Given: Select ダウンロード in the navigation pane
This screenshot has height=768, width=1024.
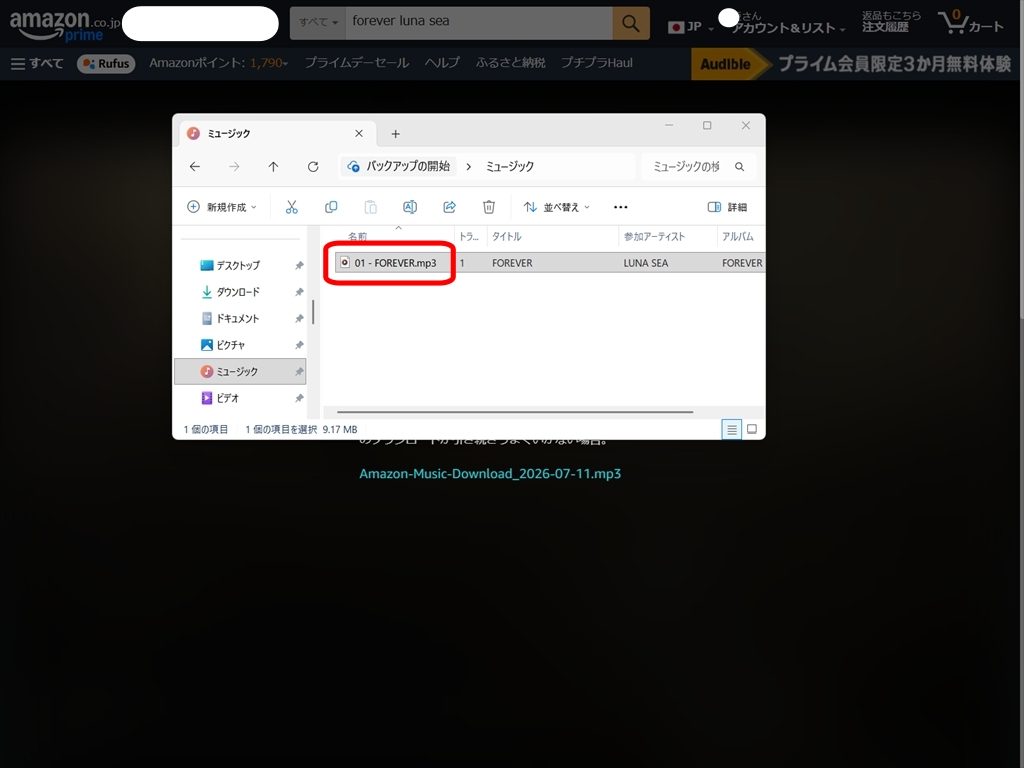Looking at the screenshot, I should 240,292.
